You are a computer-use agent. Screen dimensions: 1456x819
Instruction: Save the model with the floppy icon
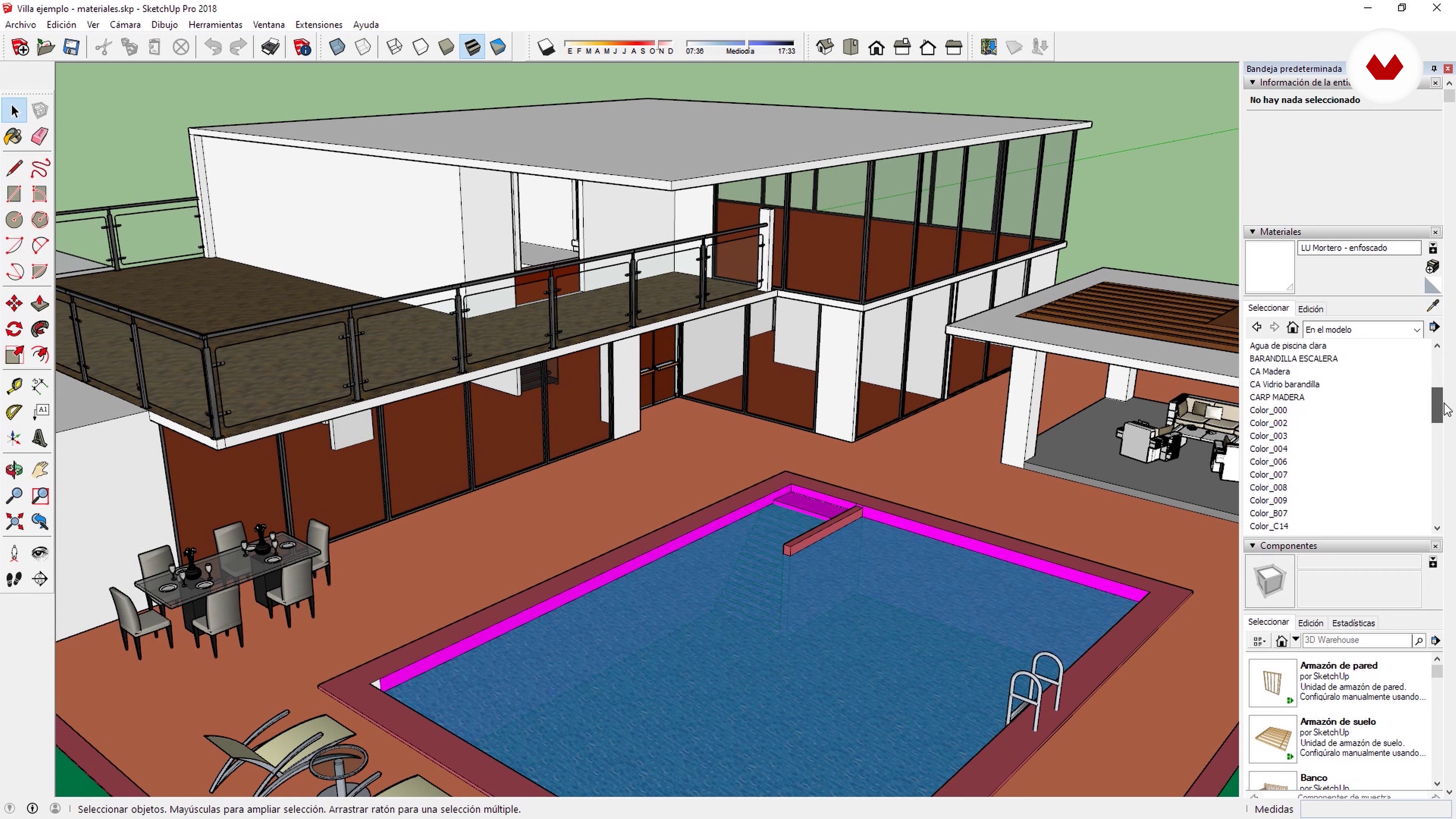[71, 47]
